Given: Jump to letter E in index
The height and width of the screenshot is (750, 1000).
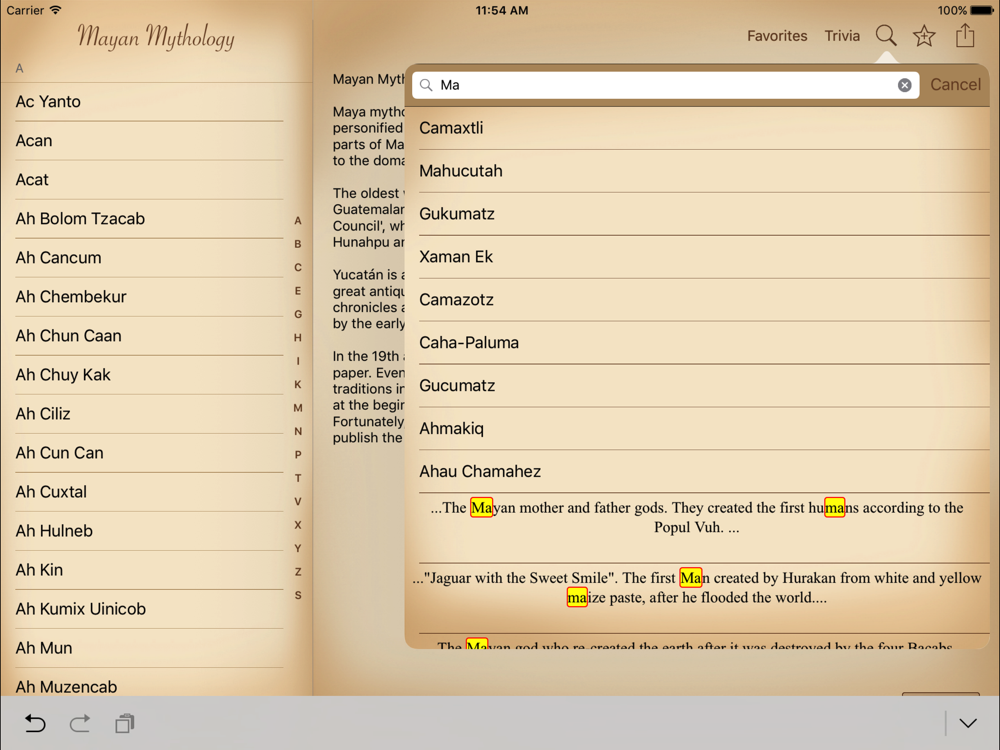Looking at the screenshot, I should tap(298, 291).
